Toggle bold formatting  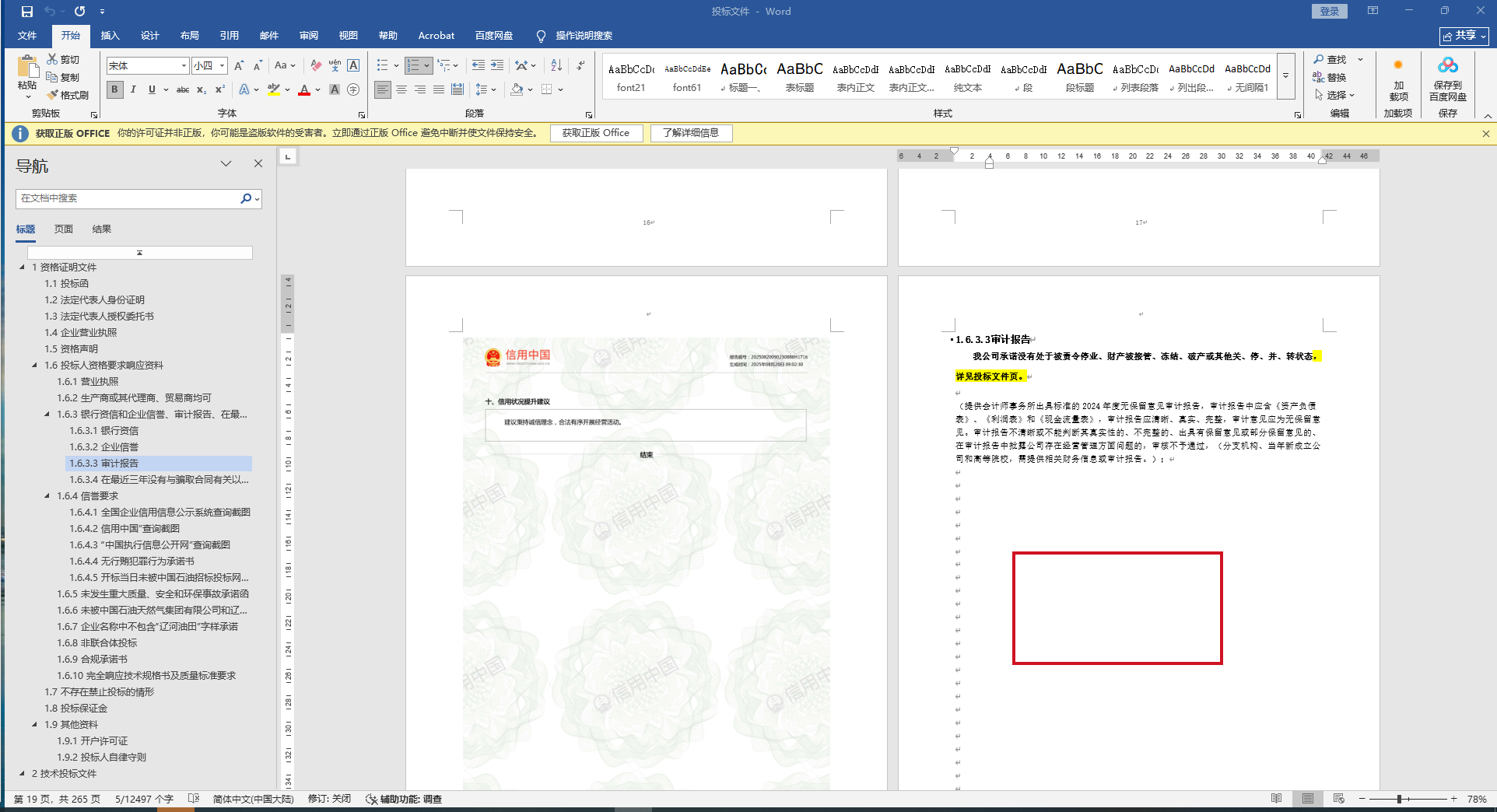(115, 90)
